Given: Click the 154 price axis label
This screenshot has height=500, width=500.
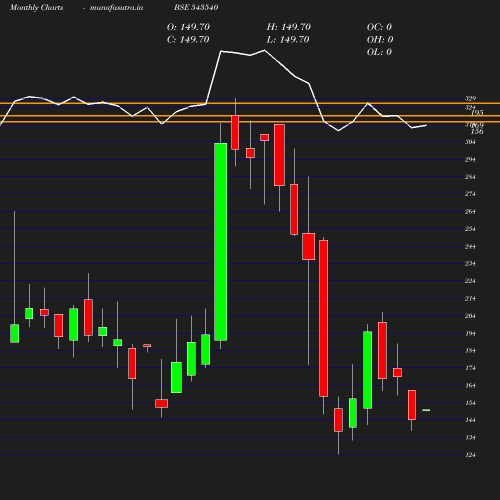Looking at the screenshot, I should coord(470,403).
